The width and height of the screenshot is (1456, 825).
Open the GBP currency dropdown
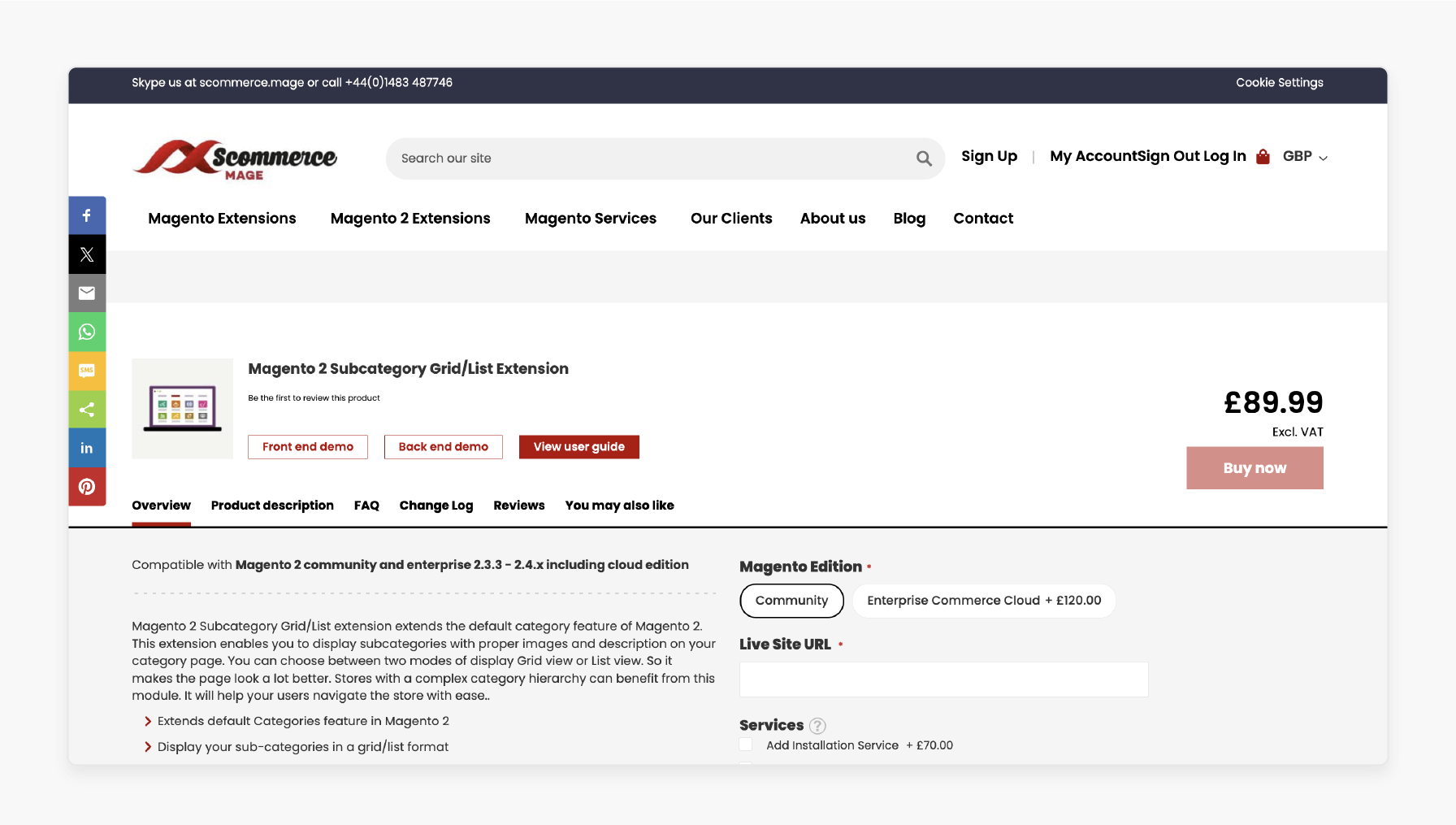(1305, 156)
